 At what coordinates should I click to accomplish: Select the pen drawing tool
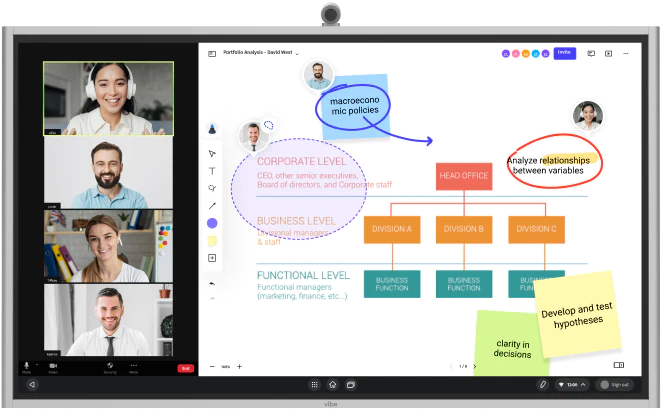[x=212, y=129]
